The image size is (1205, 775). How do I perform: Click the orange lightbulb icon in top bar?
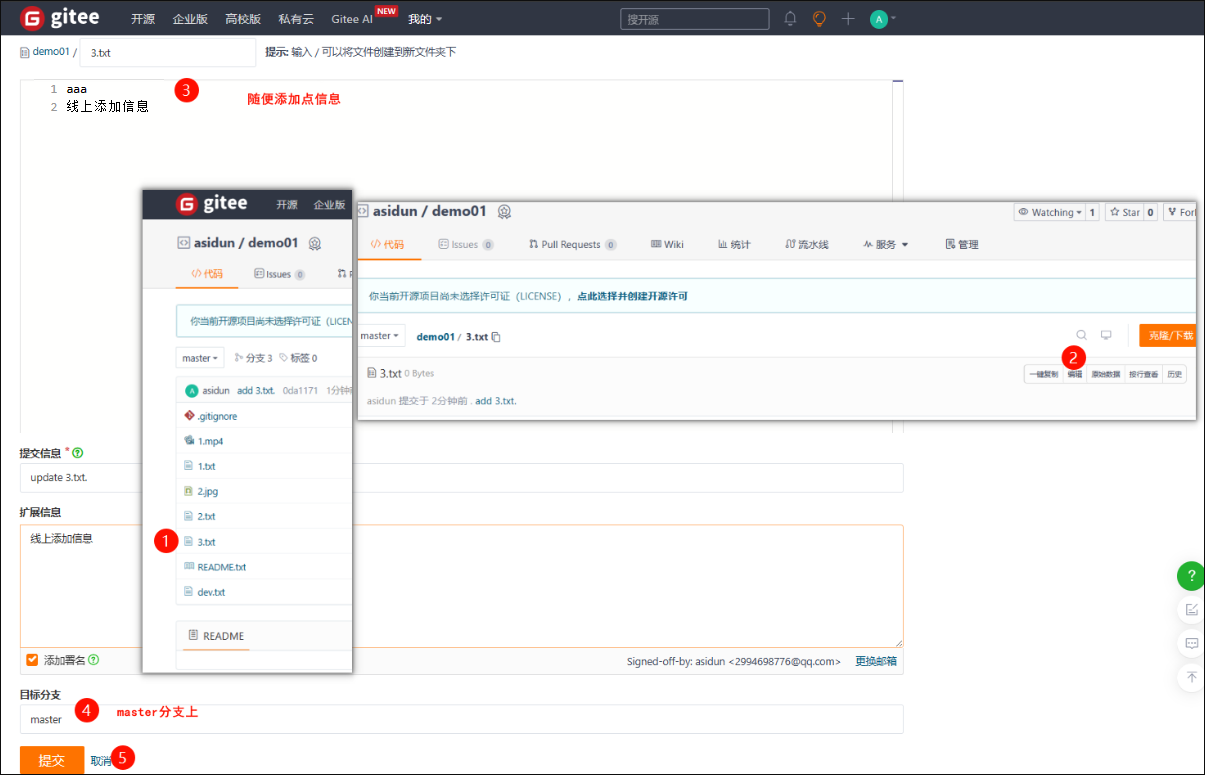pos(819,18)
